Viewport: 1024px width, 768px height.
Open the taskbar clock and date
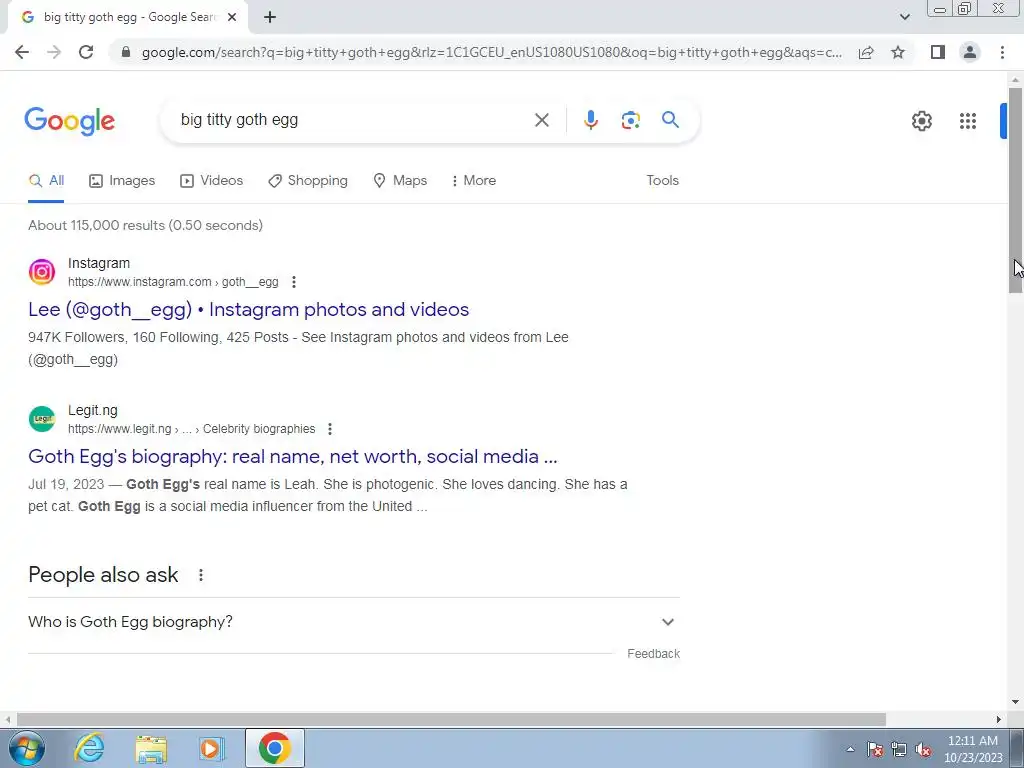pyautogui.click(x=973, y=749)
